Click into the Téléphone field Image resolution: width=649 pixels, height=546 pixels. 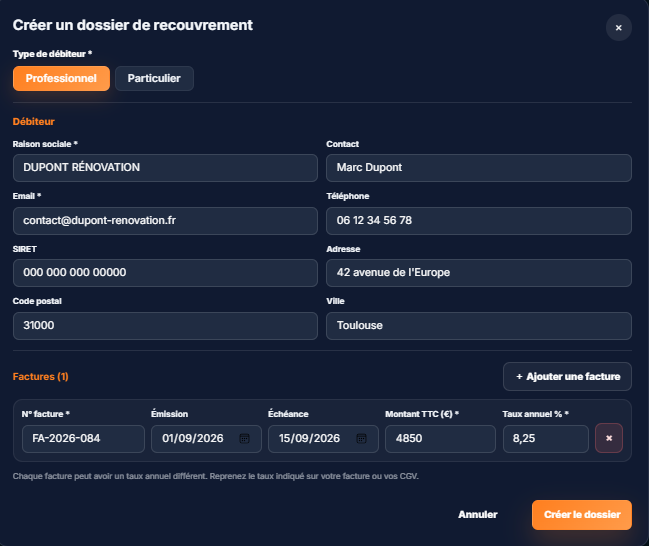tap(479, 221)
